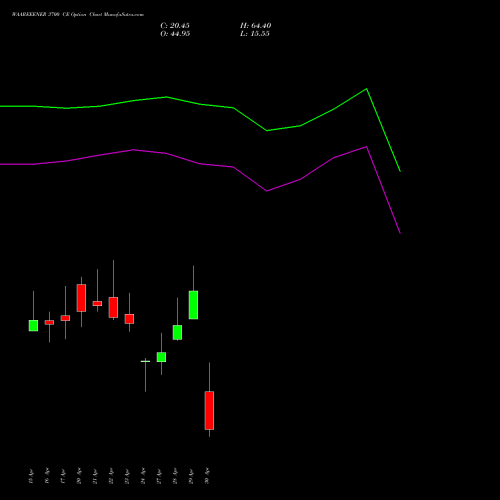Select the 16 Apr date label
The height and width of the screenshot is (500, 500).
coord(47,476)
